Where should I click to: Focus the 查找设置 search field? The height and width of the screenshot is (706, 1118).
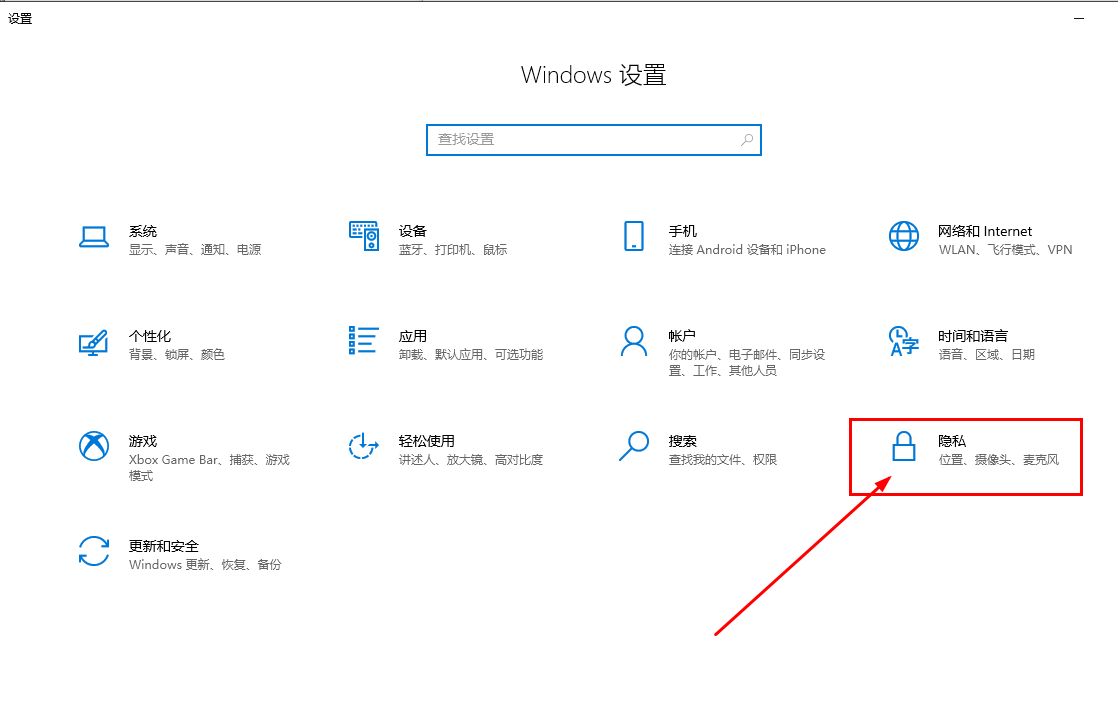coord(593,140)
